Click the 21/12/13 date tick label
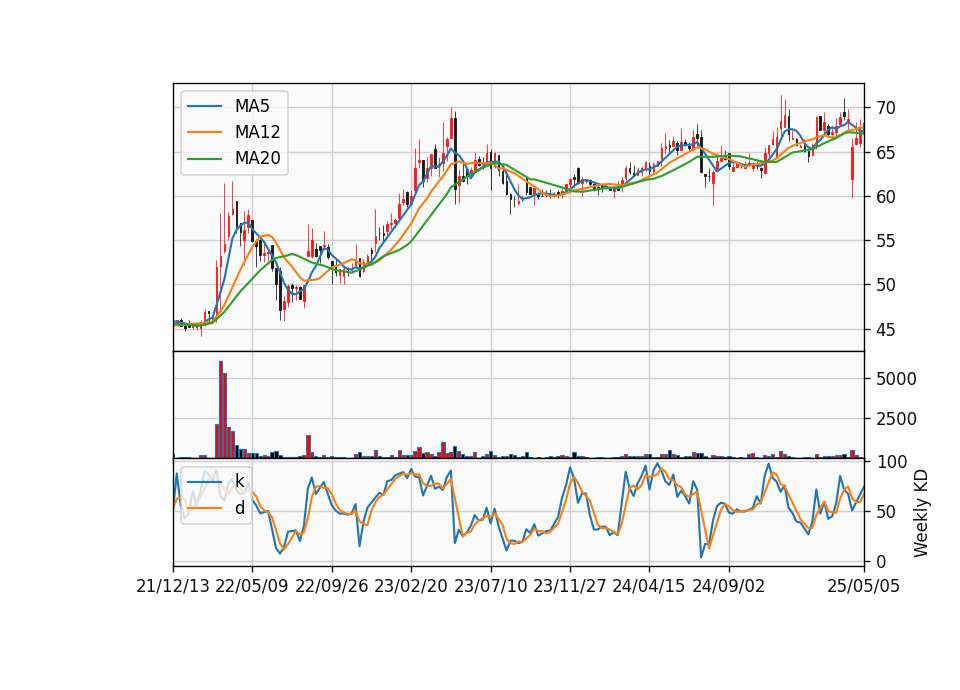Image resolution: width=960 pixels, height=690 pixels. (x=173, y=587)
